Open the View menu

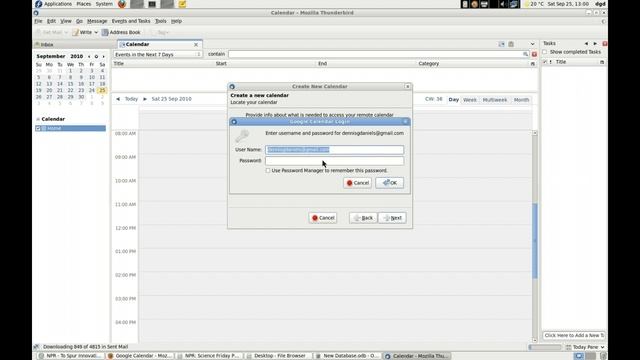click(66, 21)
